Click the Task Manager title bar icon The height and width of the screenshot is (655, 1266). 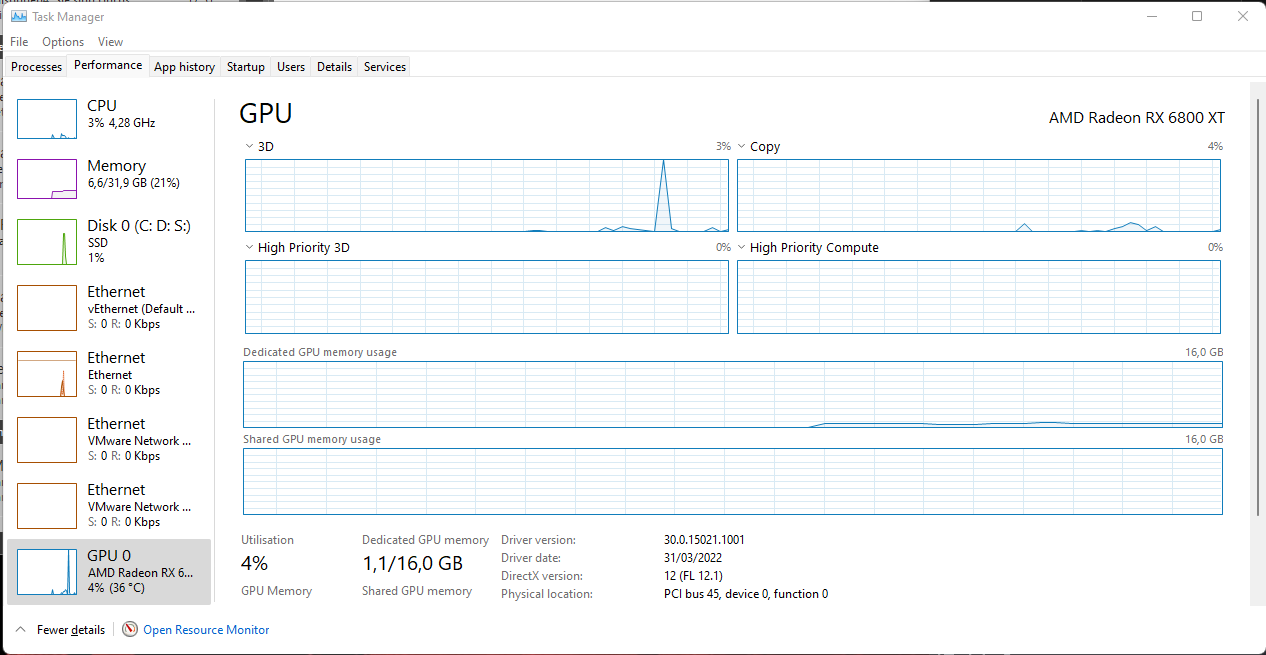(18, 16)
